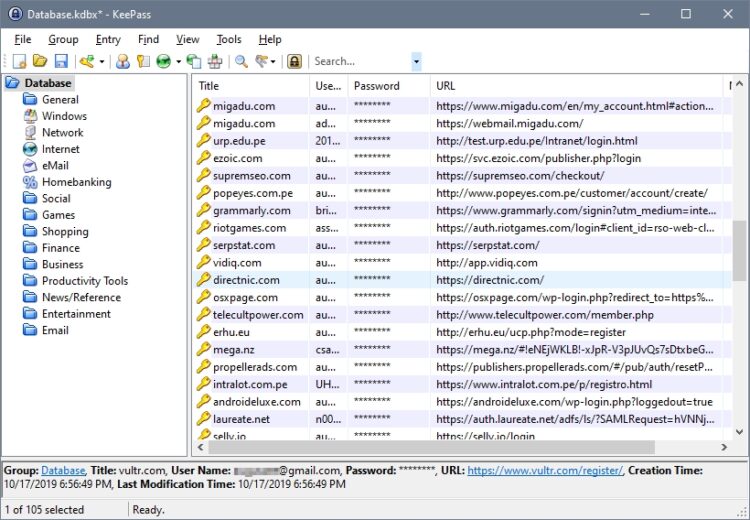
Task: Click the Add Entry key icon
Action: (x=87, y=61)
